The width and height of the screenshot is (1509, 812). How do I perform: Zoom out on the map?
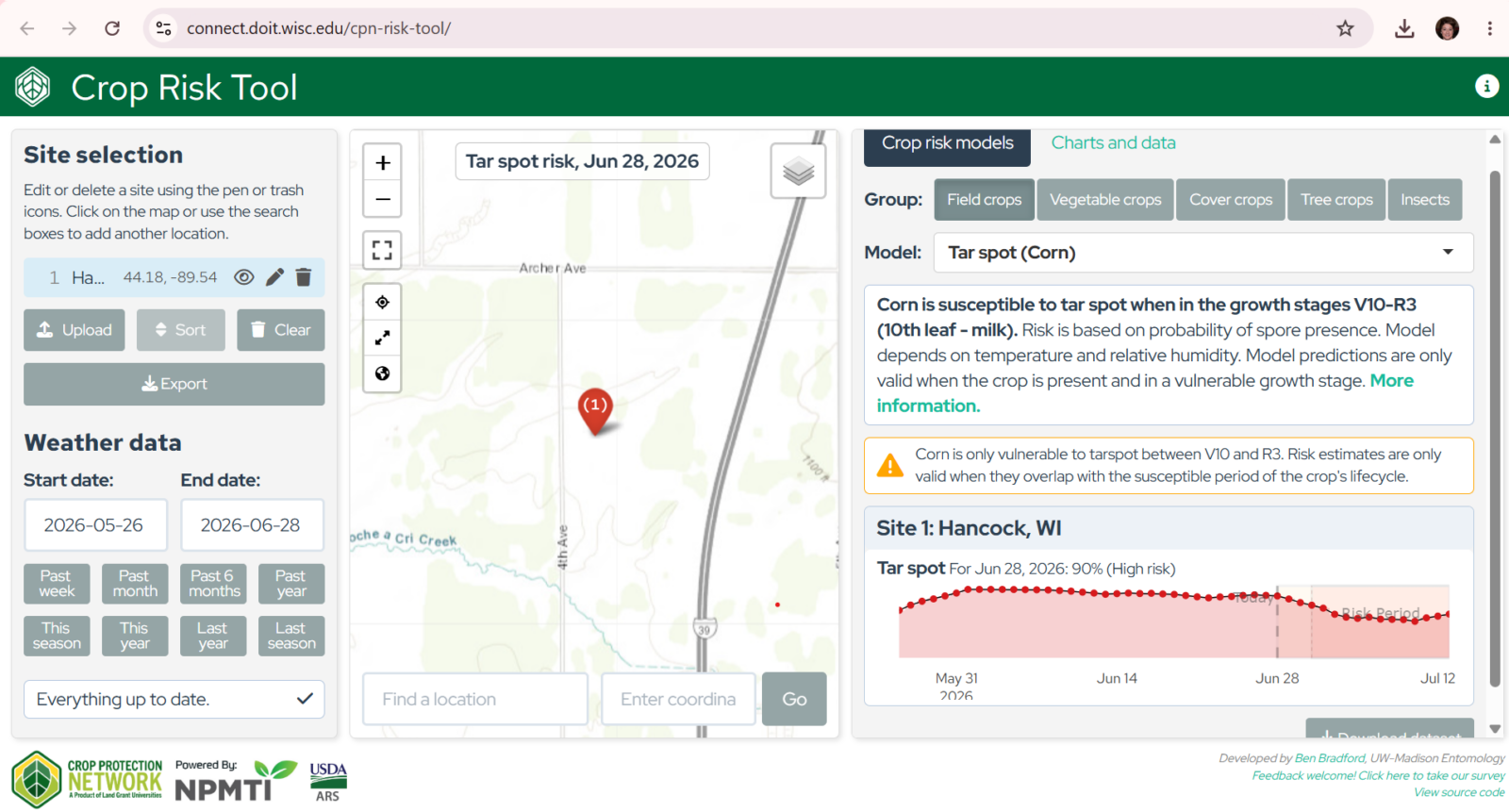tap(383, 199)
